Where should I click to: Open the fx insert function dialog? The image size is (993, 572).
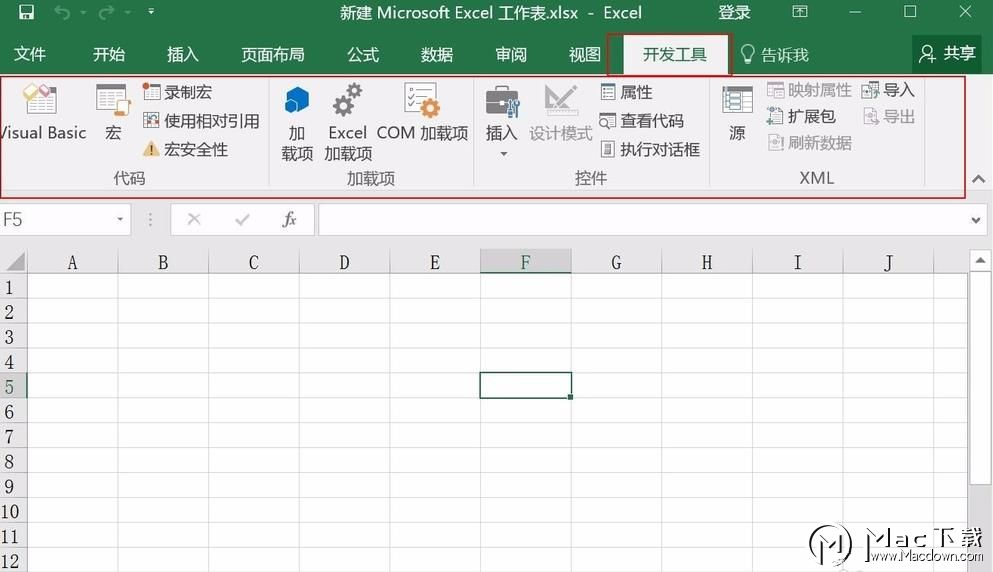289,219
